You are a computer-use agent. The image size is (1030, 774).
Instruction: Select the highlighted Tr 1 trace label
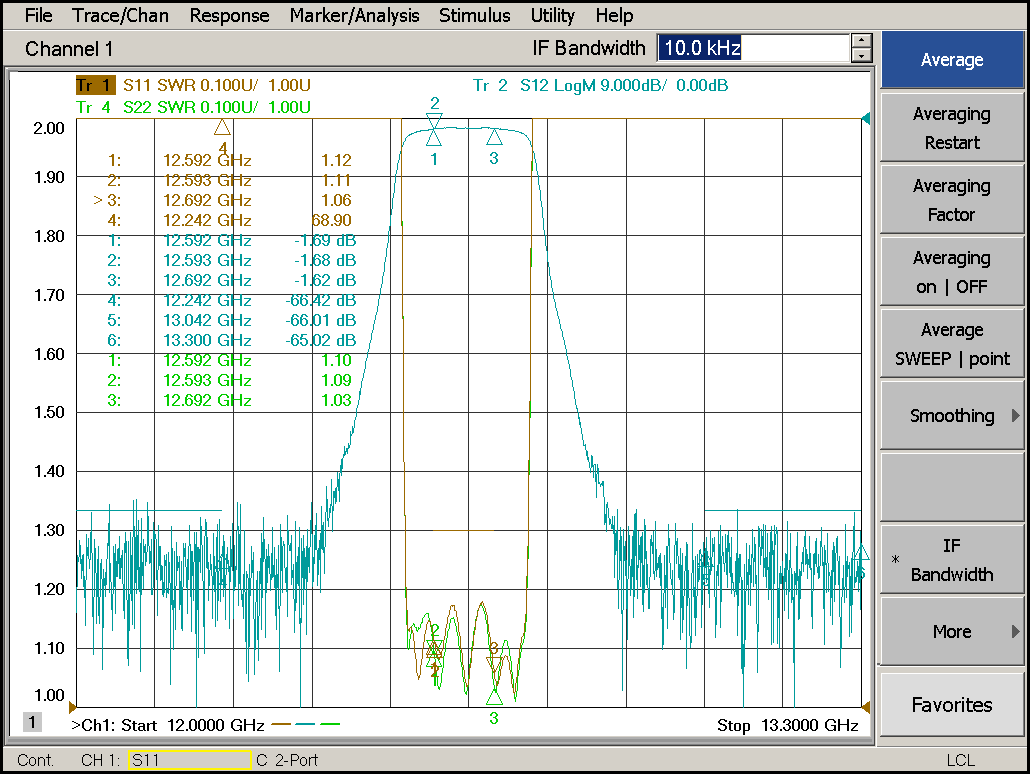pyautogui.click(x=96, y=86)
